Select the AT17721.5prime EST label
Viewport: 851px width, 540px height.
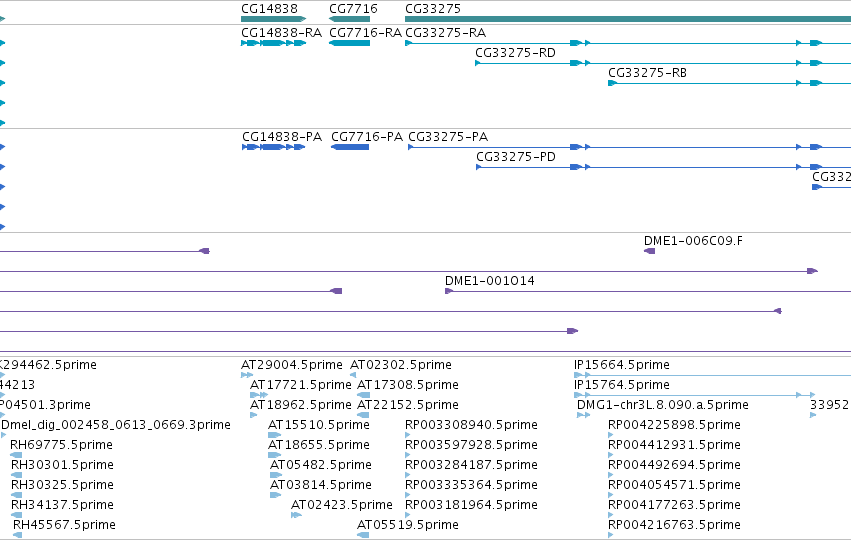[301, 385]
